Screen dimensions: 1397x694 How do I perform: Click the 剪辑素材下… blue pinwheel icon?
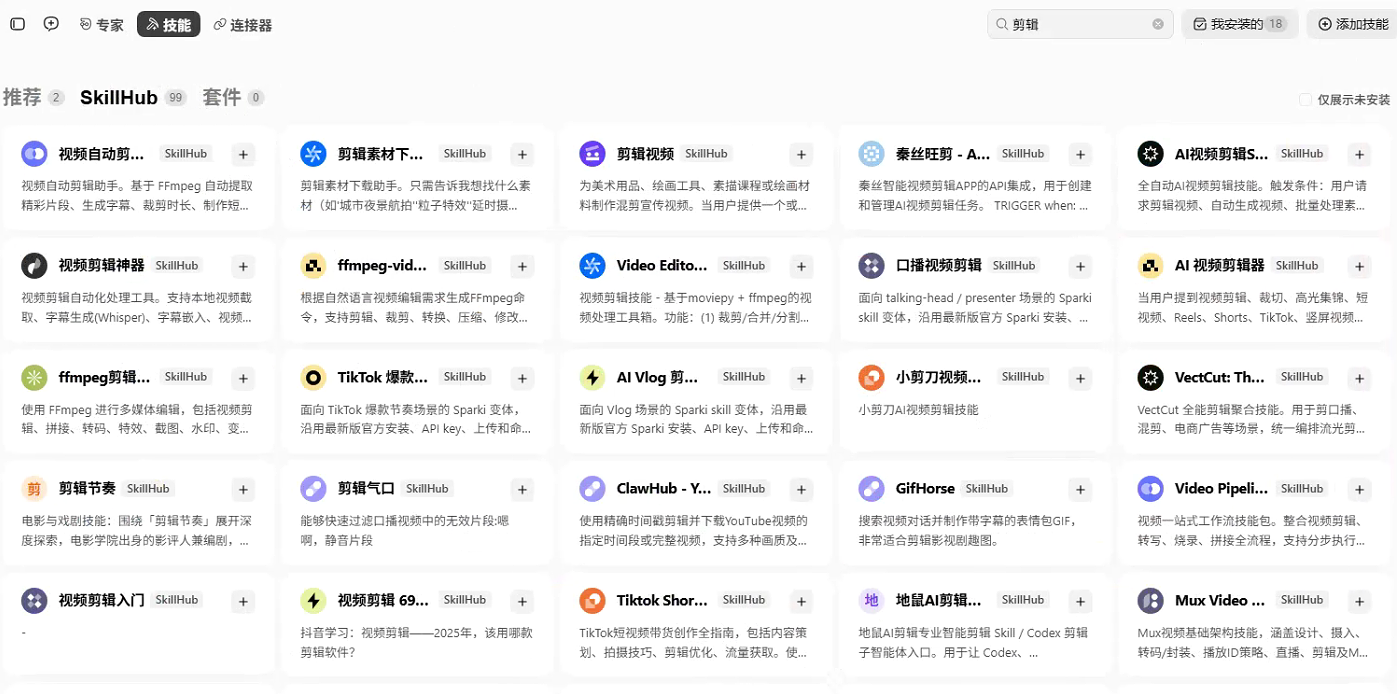pyautogui.click(x=313, y=154)
